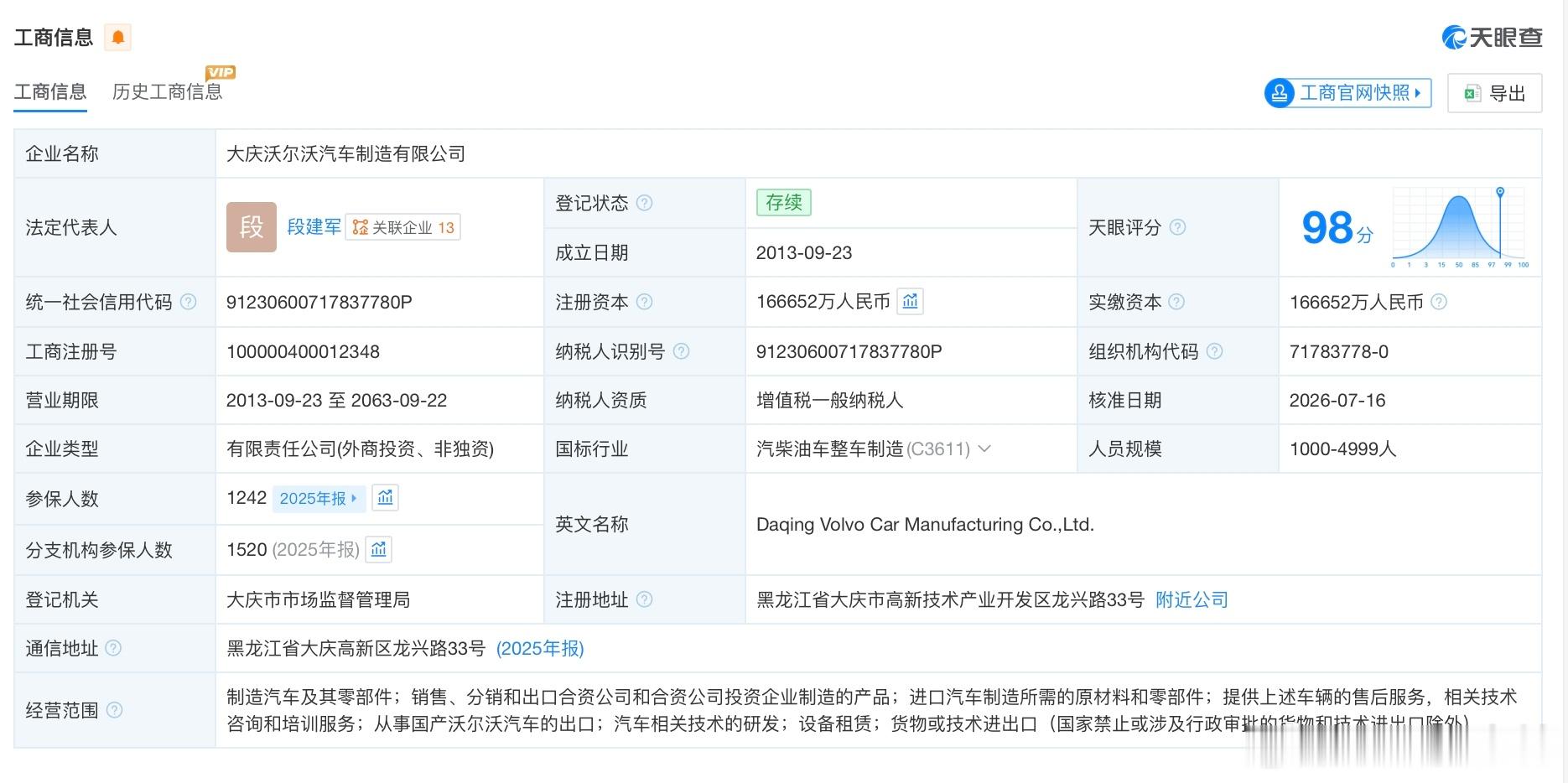
Task: Select the credit code value under 统一社会信用代码
Action: point(319,302)
